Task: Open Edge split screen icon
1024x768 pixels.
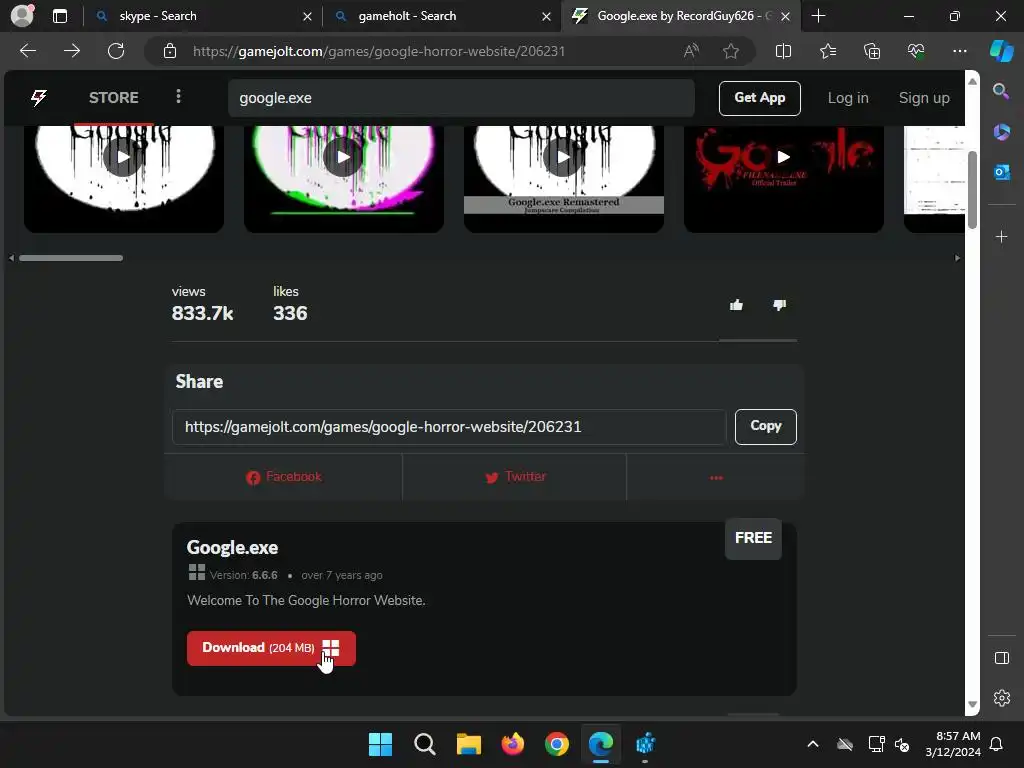Action: point(783,51)
